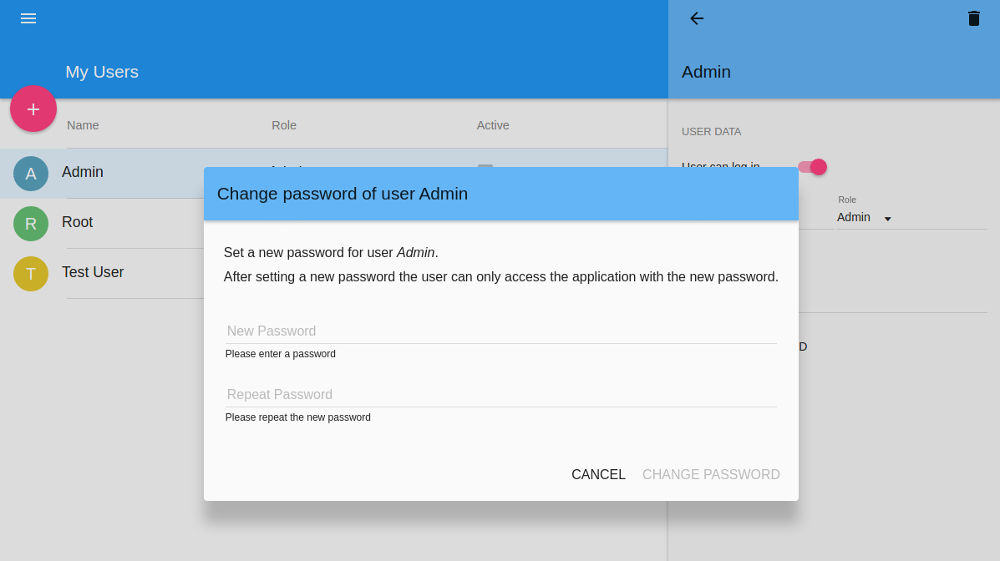1000x561 pixels.
Task: Delete user with the trash icon
Action: point(973,18)
